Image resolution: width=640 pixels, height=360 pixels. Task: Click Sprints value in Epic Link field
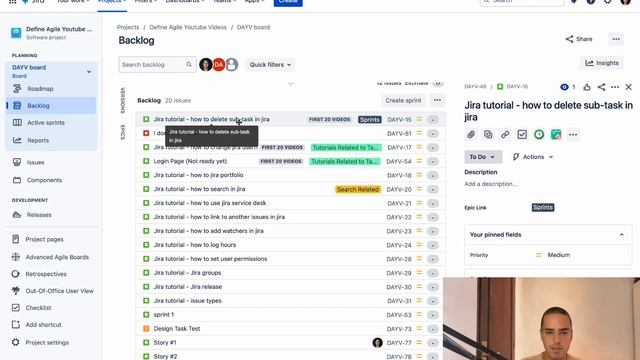(x=543, y=207)
